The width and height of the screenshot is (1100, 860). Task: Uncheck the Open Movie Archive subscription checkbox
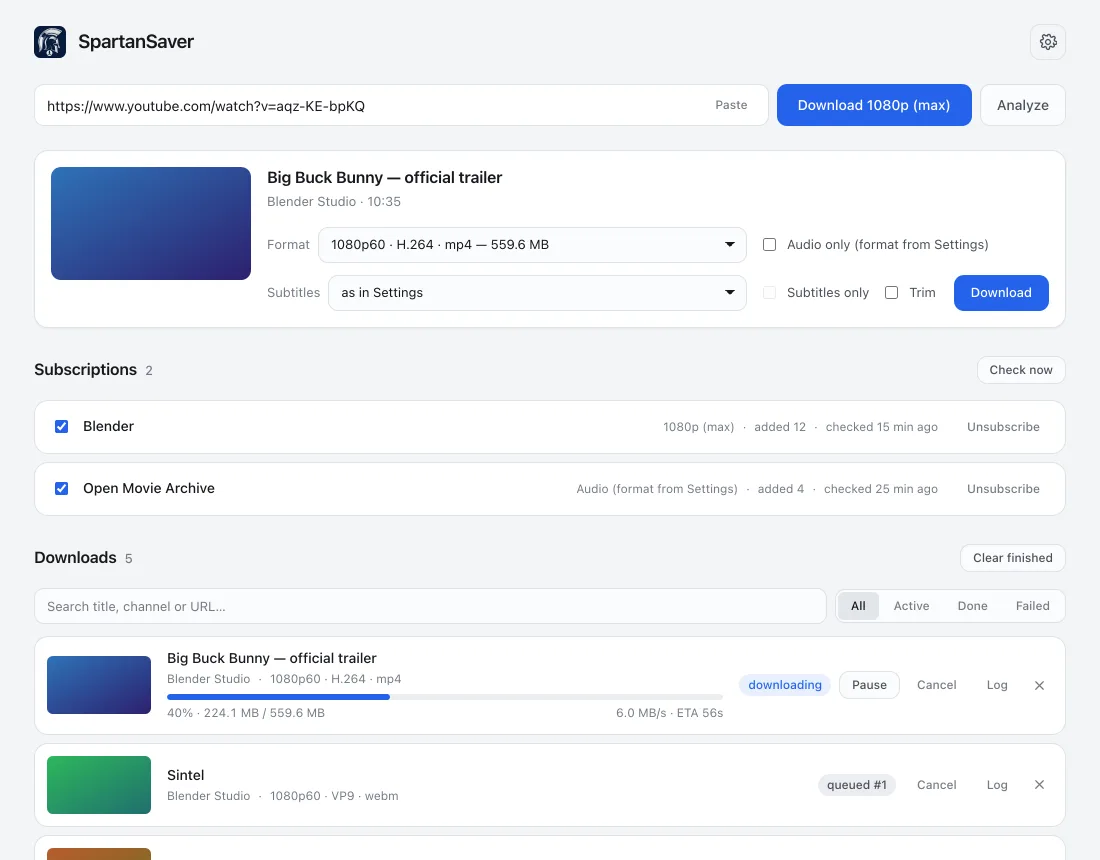[x=62, y=488]
